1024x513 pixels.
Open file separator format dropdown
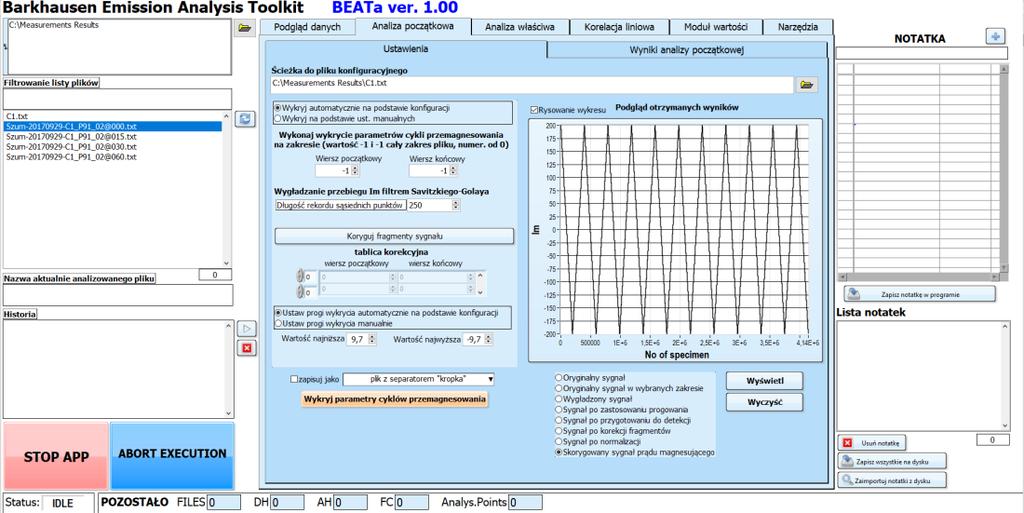point(419,379)
